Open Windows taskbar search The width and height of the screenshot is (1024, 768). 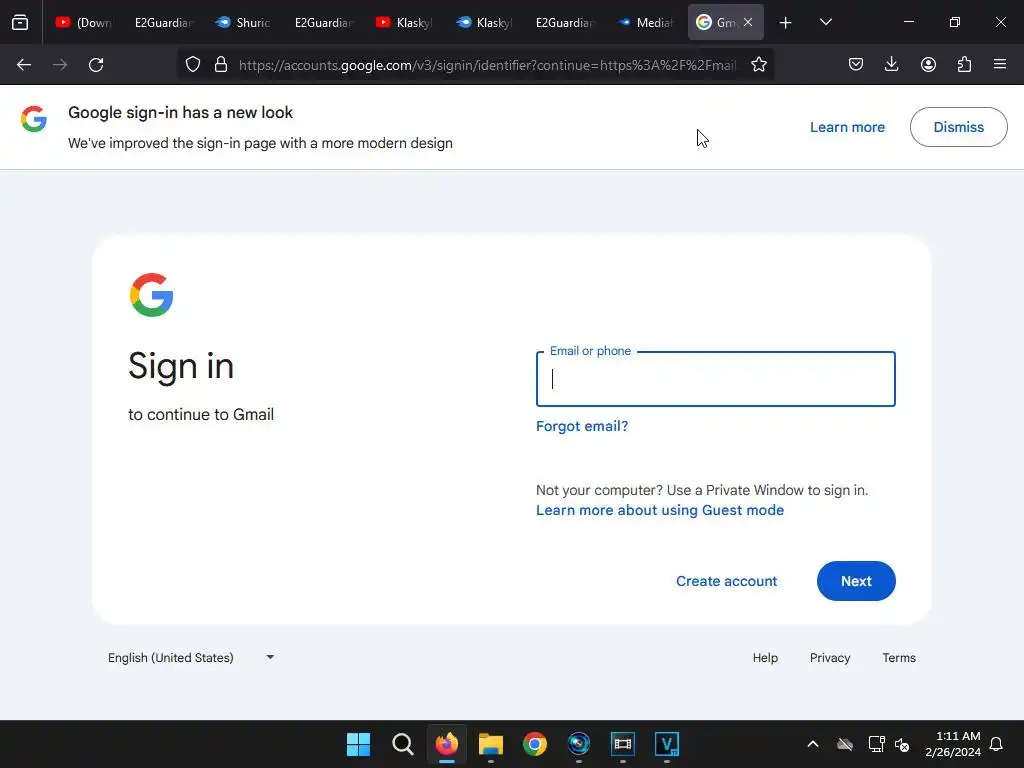402,744
